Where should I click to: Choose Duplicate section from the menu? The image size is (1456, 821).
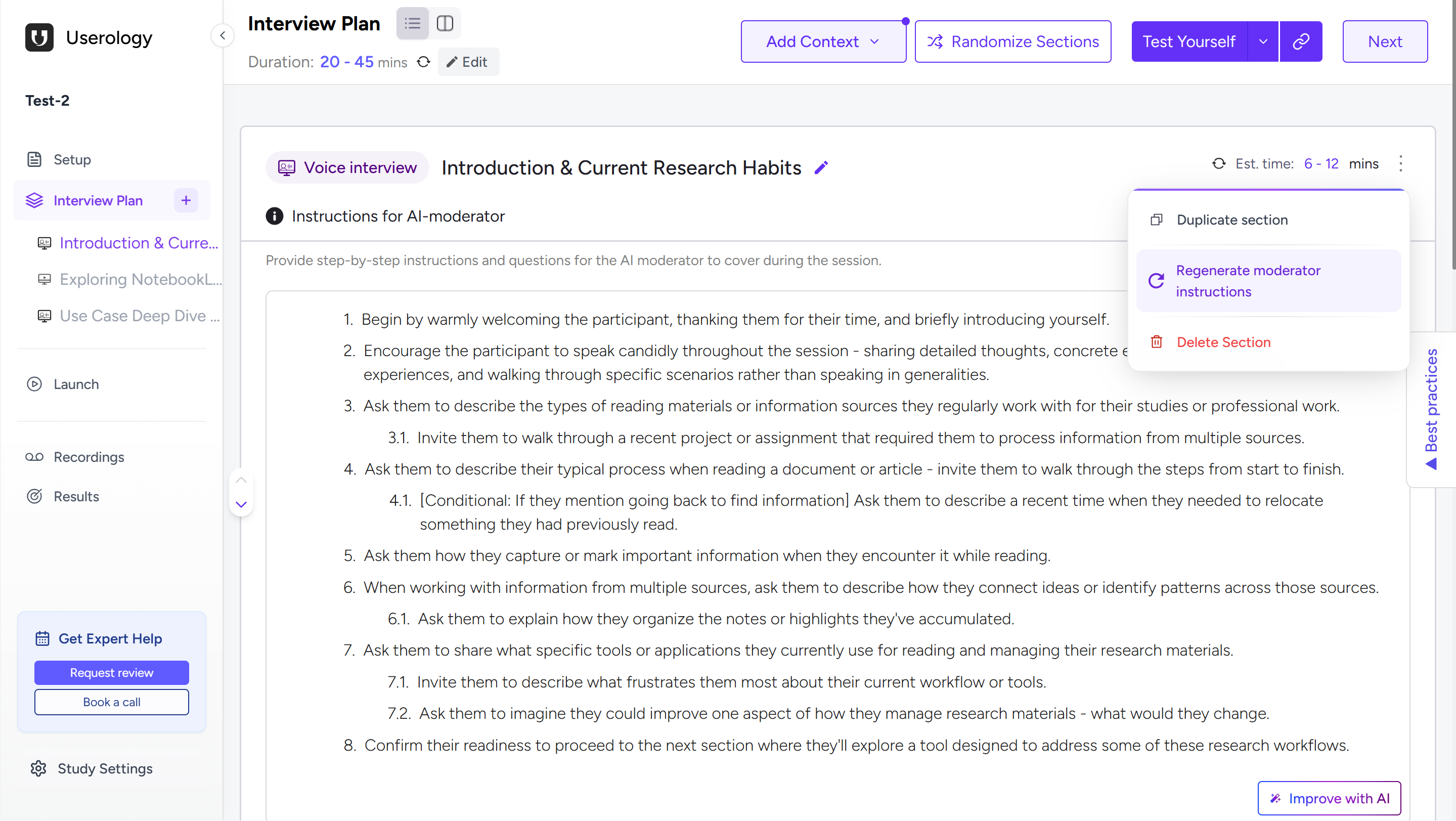click(x=1231, y=220)
